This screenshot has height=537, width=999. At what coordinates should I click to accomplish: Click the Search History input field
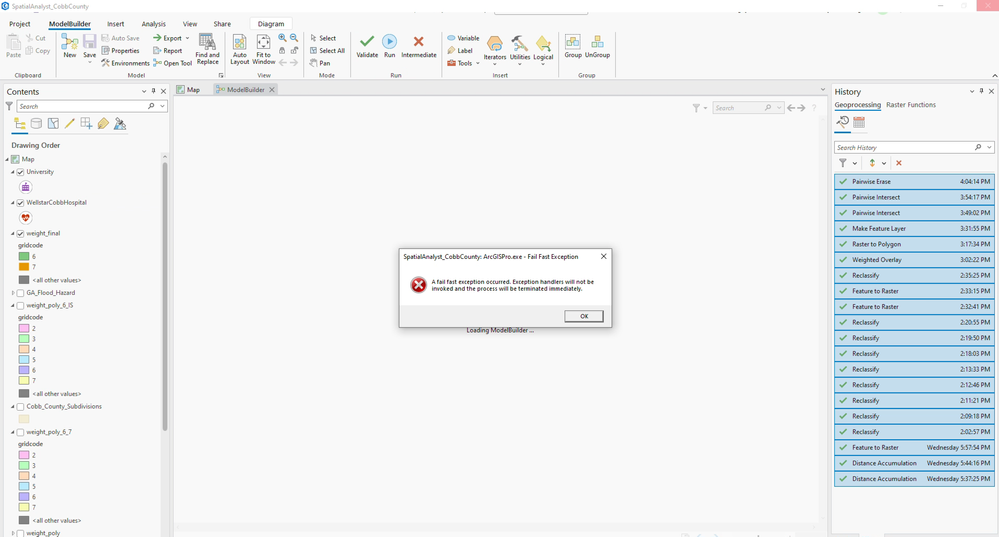coord(905,147)
